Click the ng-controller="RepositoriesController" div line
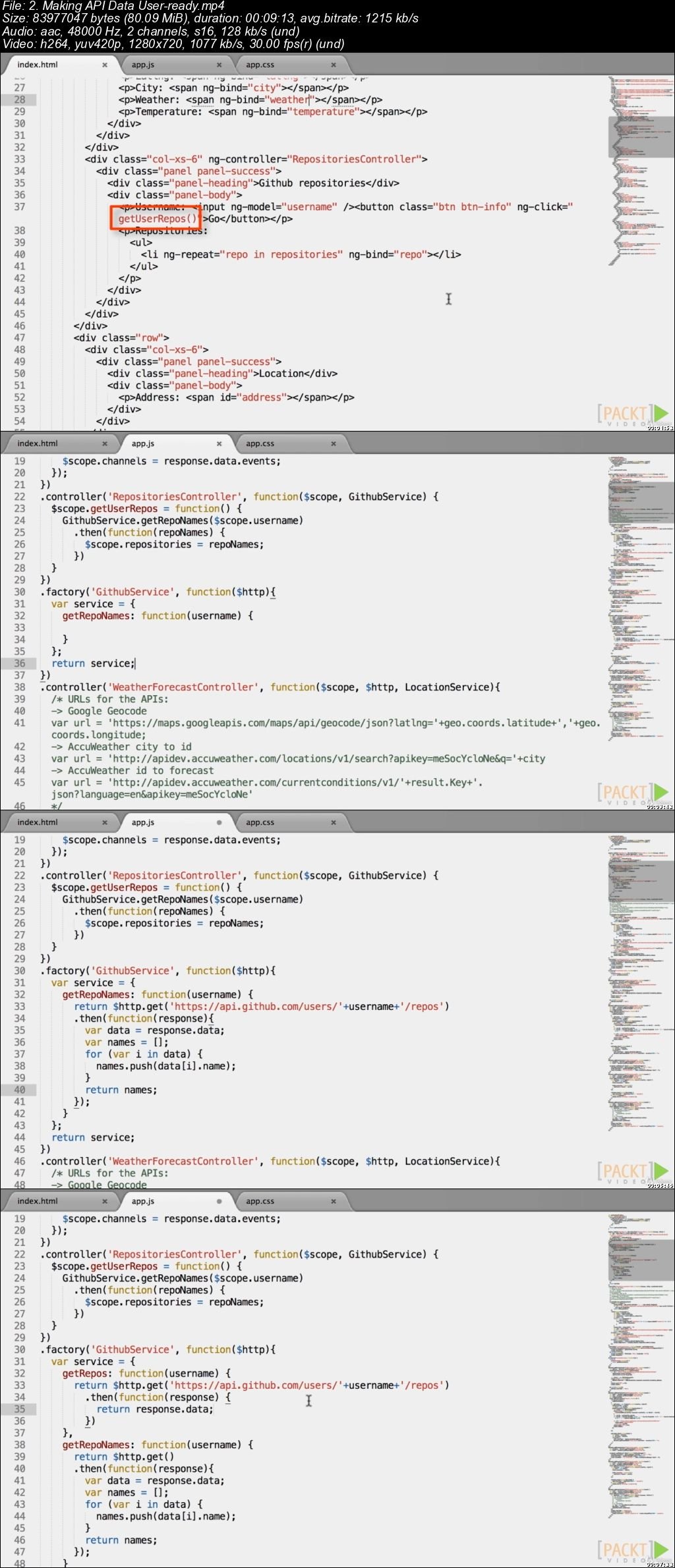 click(x=256, y=159)
